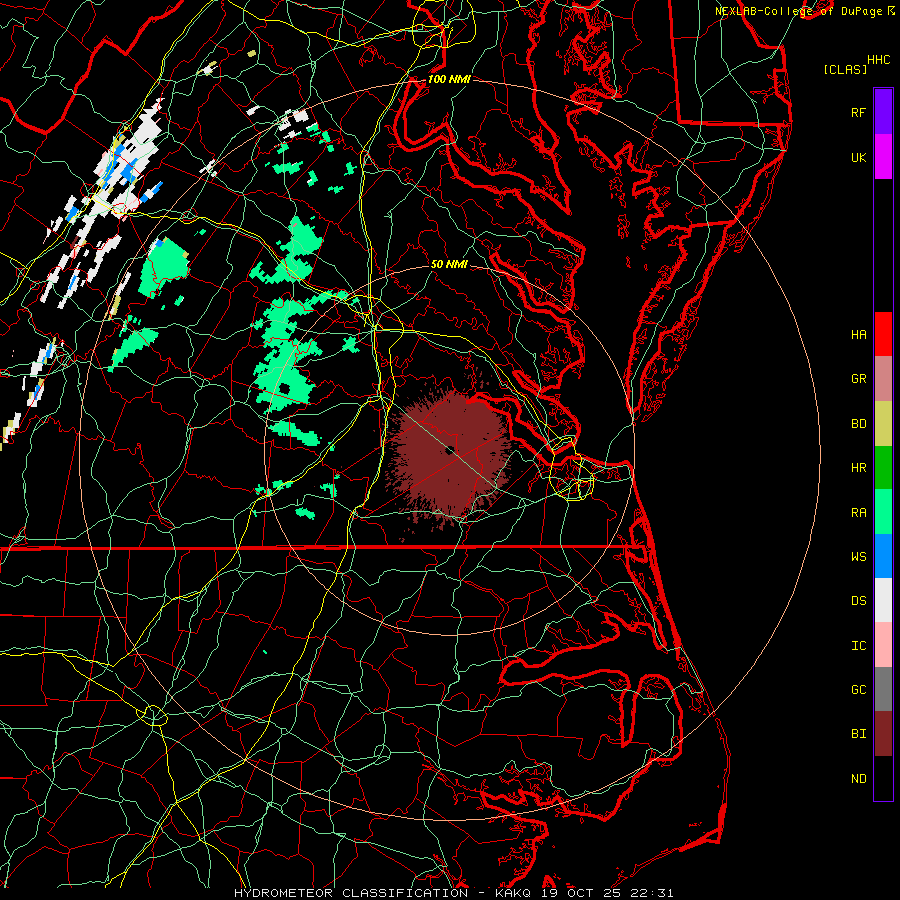Click the HYDROMETEOR CLASSIFICATION title caption

pyautogui.click(x=453, y=893)
